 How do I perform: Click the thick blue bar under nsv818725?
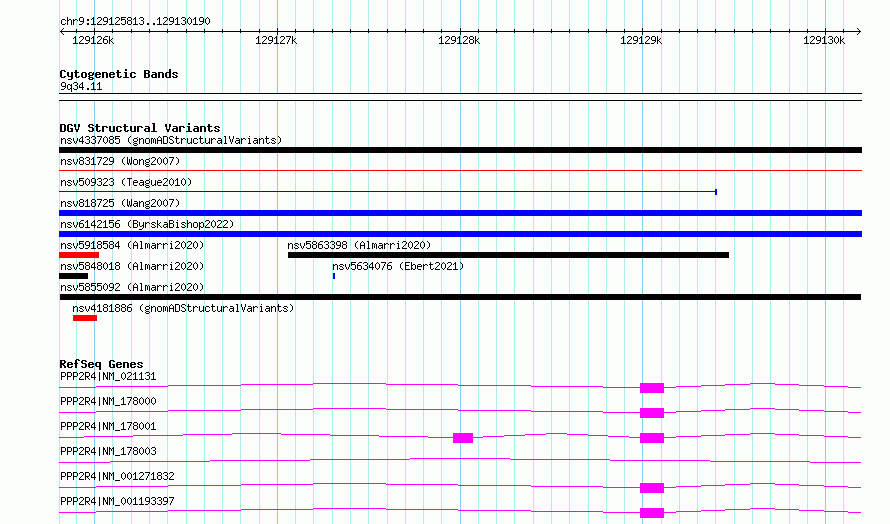(x=460, y=213)
